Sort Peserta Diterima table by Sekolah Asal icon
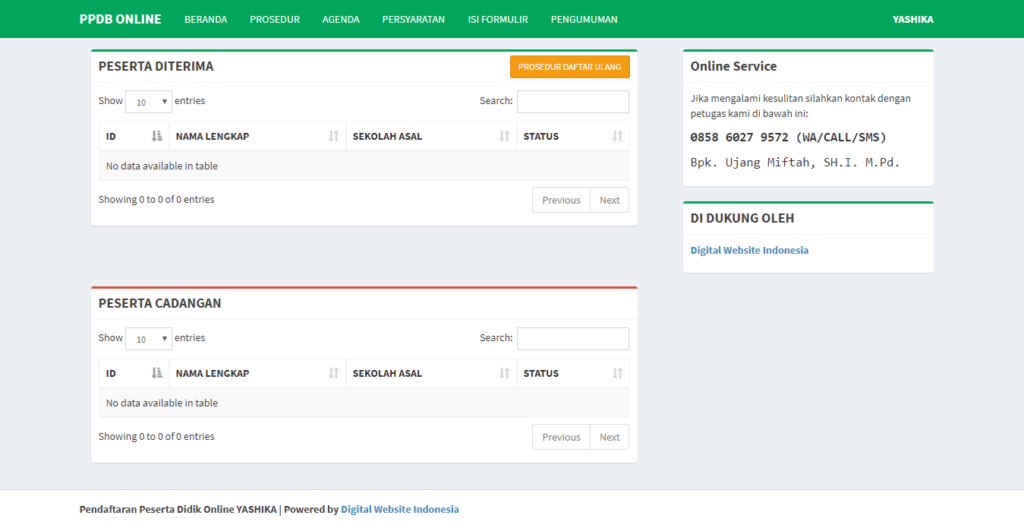 504,136
